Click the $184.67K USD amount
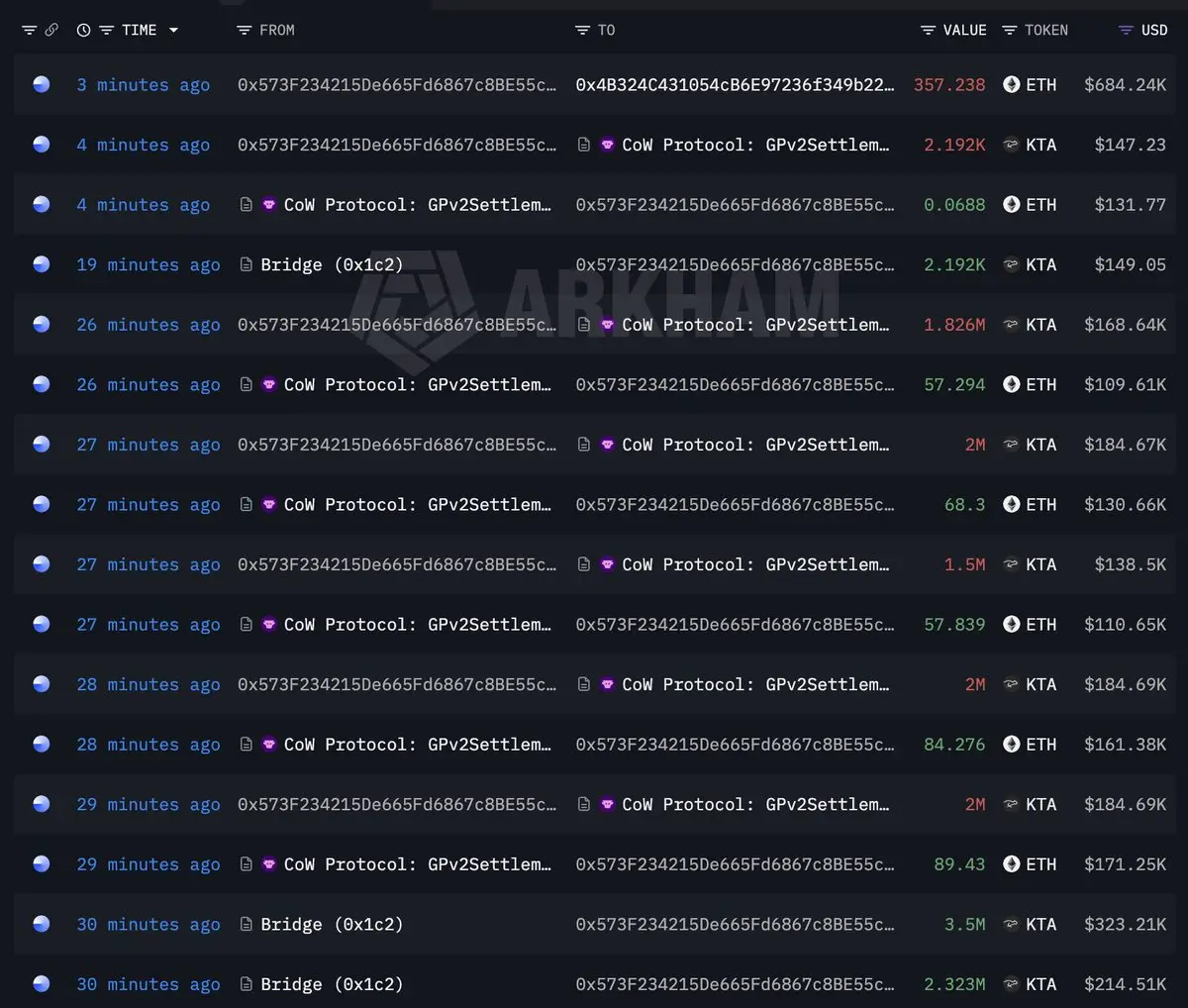The width and height of the screenshot is (1188, 1008). [1125, 445]
